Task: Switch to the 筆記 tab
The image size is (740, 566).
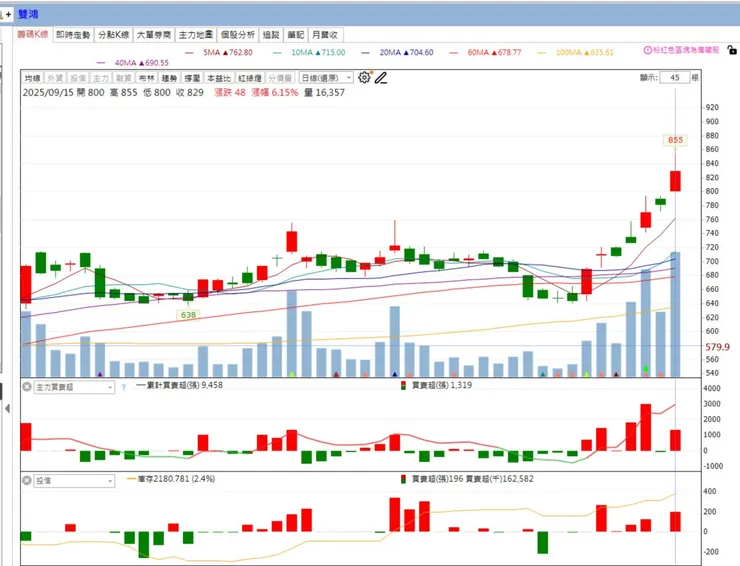Action: point(296,34)
